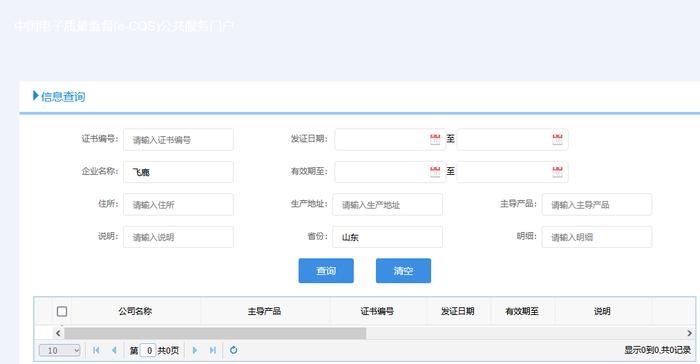The height and width of the screenshot is (364, 700).
Task: Go to first page of results
Action: coord(96,350)
